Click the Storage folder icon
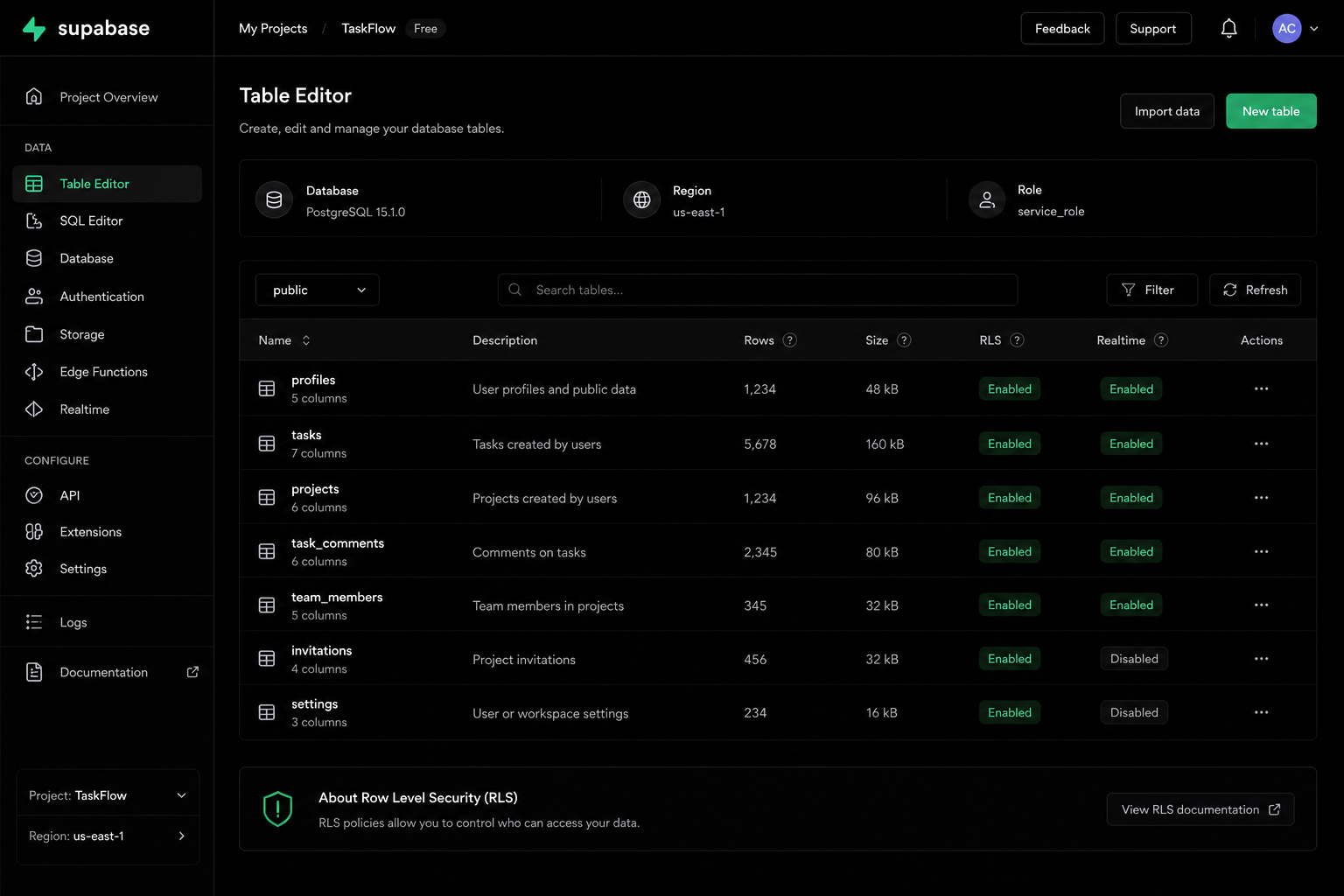 pos(34,334)
